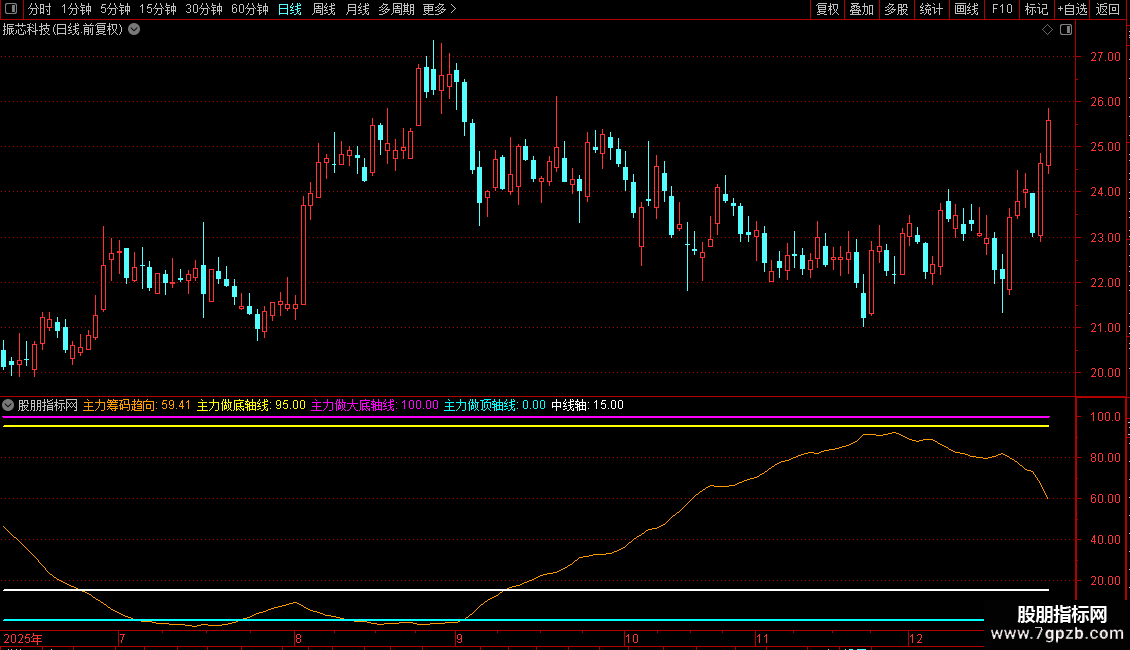Click the 中线轴: 15.00 label
The width and height of the screenshot is (1130, 650).
(587, 405)
